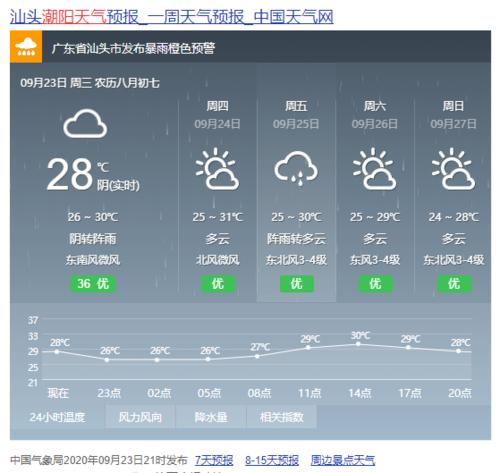Viewport: 500px width, 473px height.
Task: Click Sunday's 东北风3-4级 wind text
Action: point(454,260)
